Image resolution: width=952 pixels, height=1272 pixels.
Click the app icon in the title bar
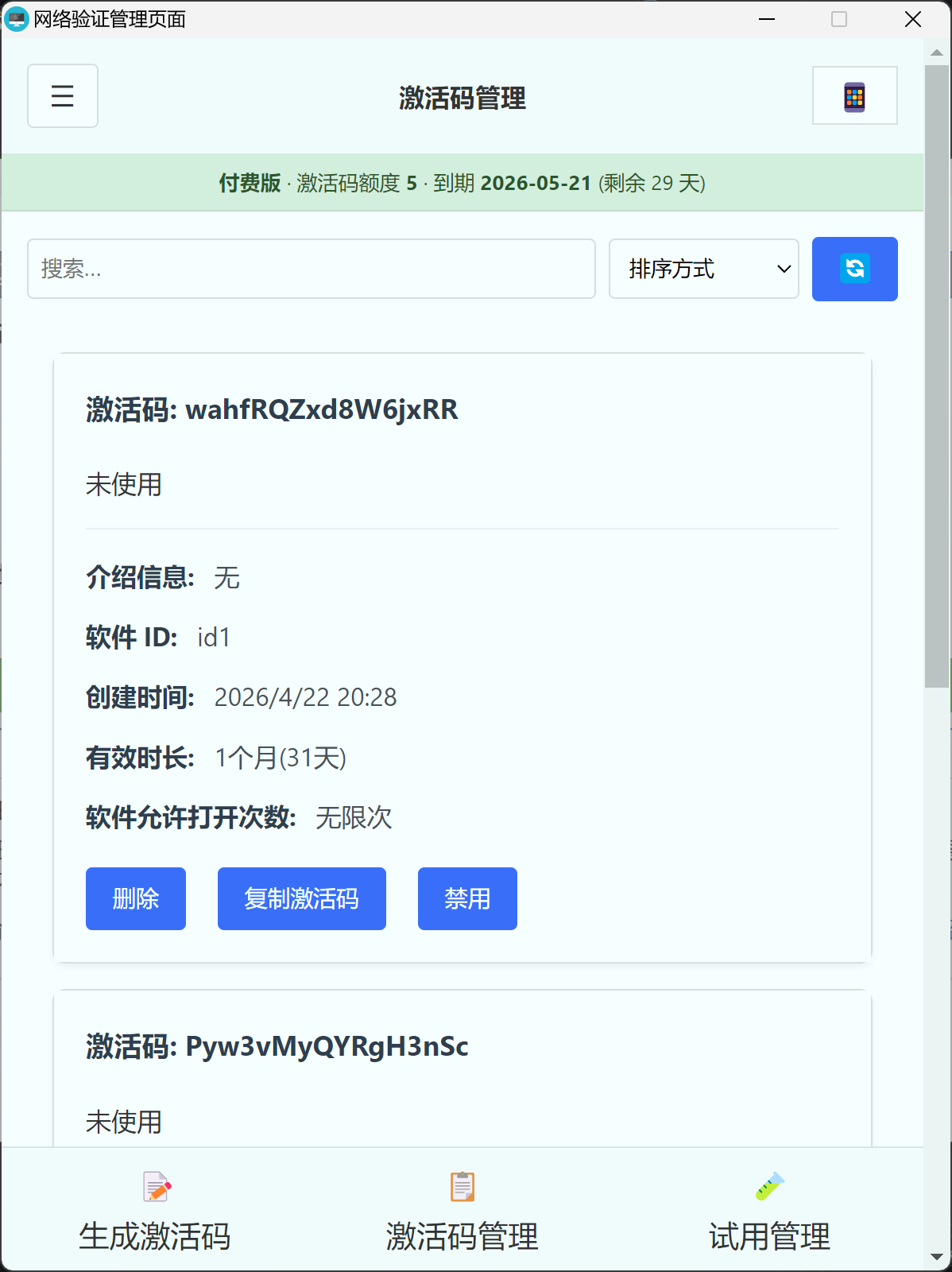(15, 18)
